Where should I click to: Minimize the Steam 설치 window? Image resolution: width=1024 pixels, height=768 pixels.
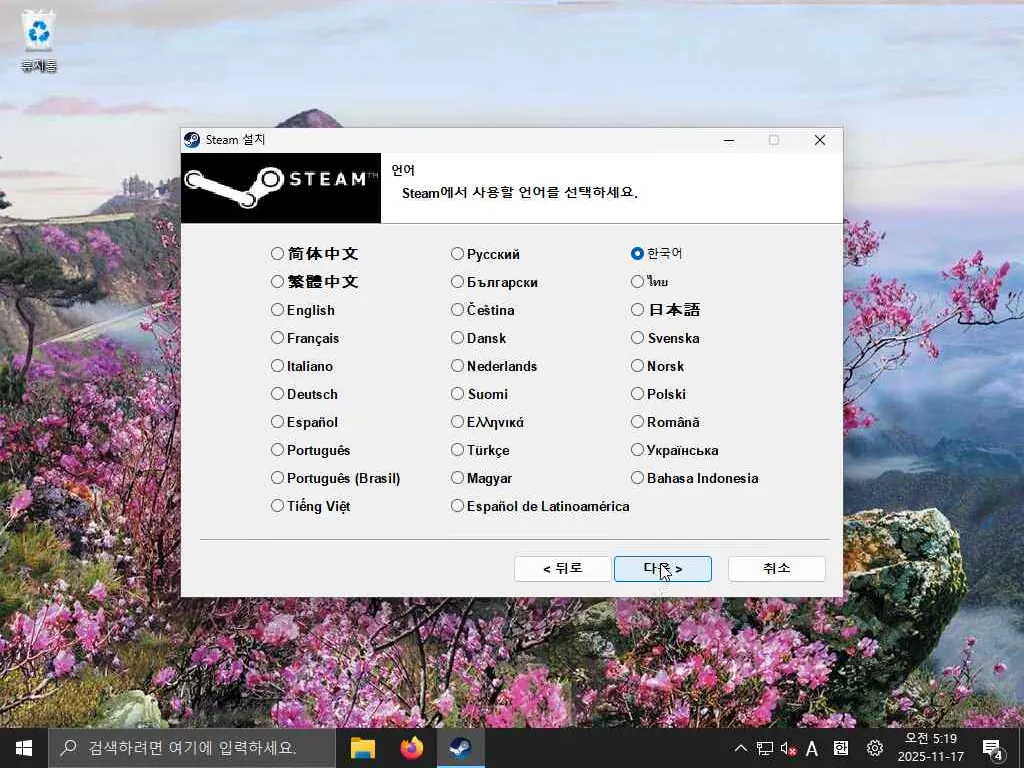729,140
